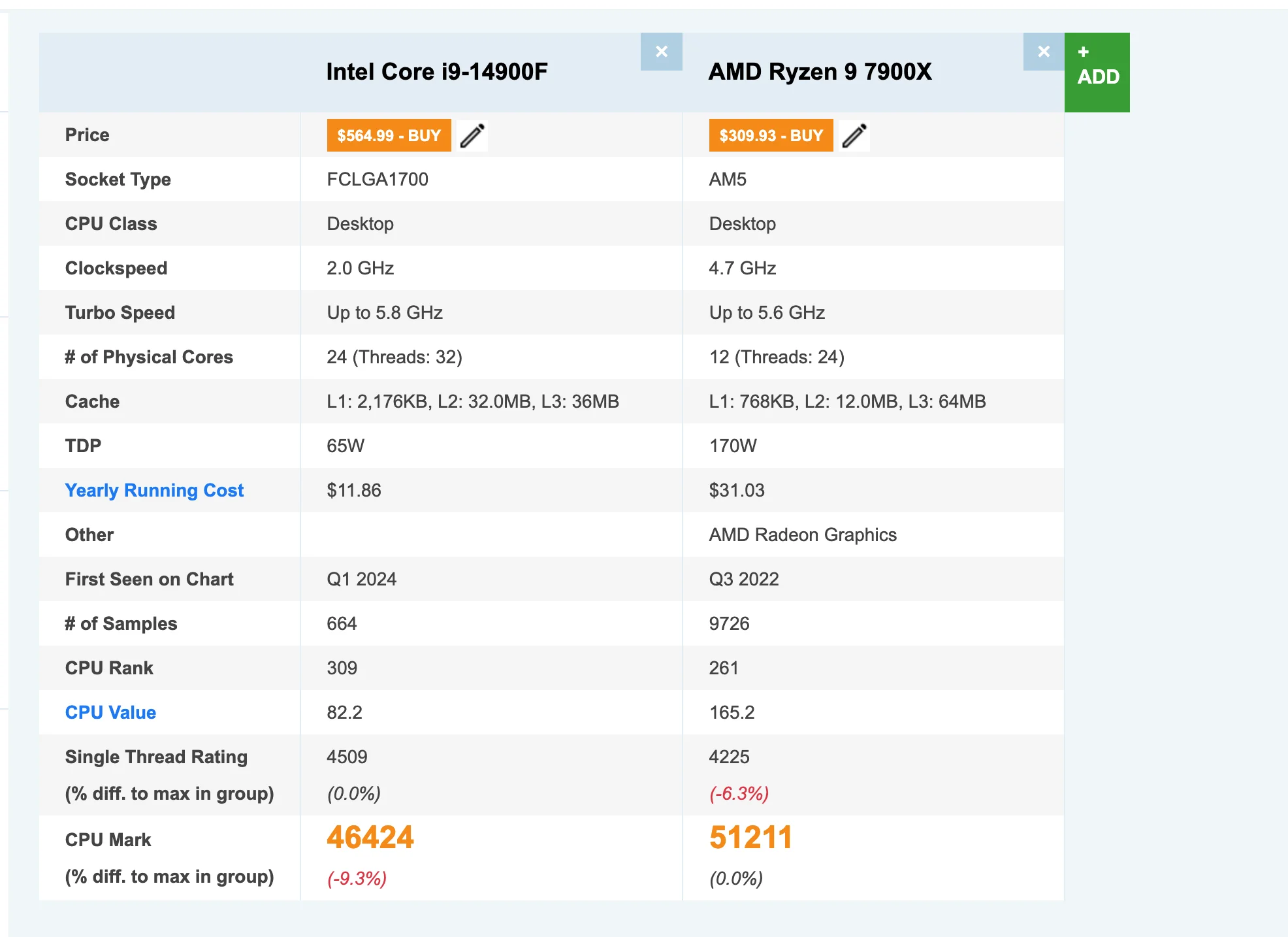Select the $11.86 yearly running cost
The height and width of the screenshot is (937, 1288).
(x=354, y=490)
